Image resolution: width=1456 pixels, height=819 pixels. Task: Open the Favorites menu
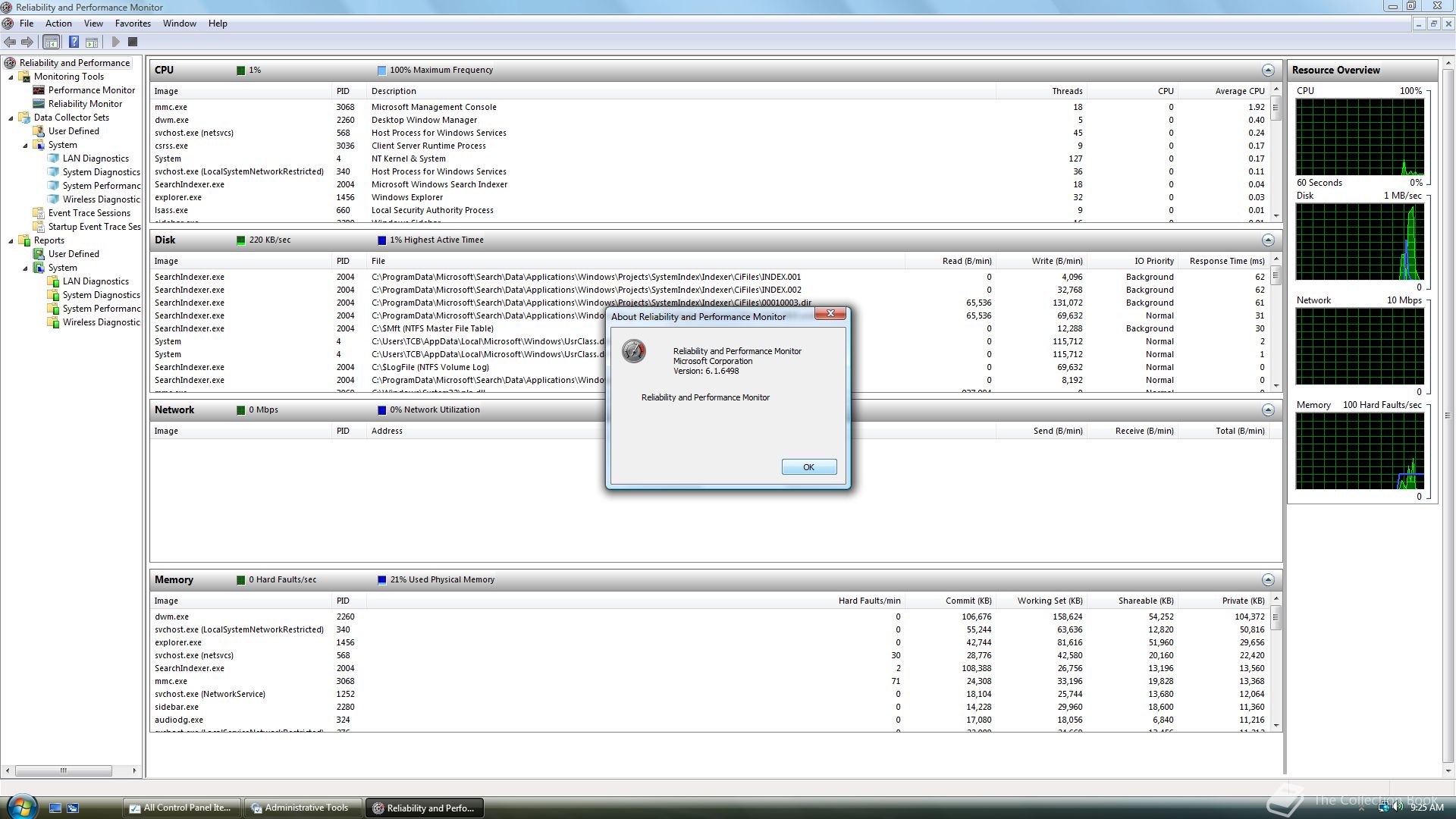(133, 24)
